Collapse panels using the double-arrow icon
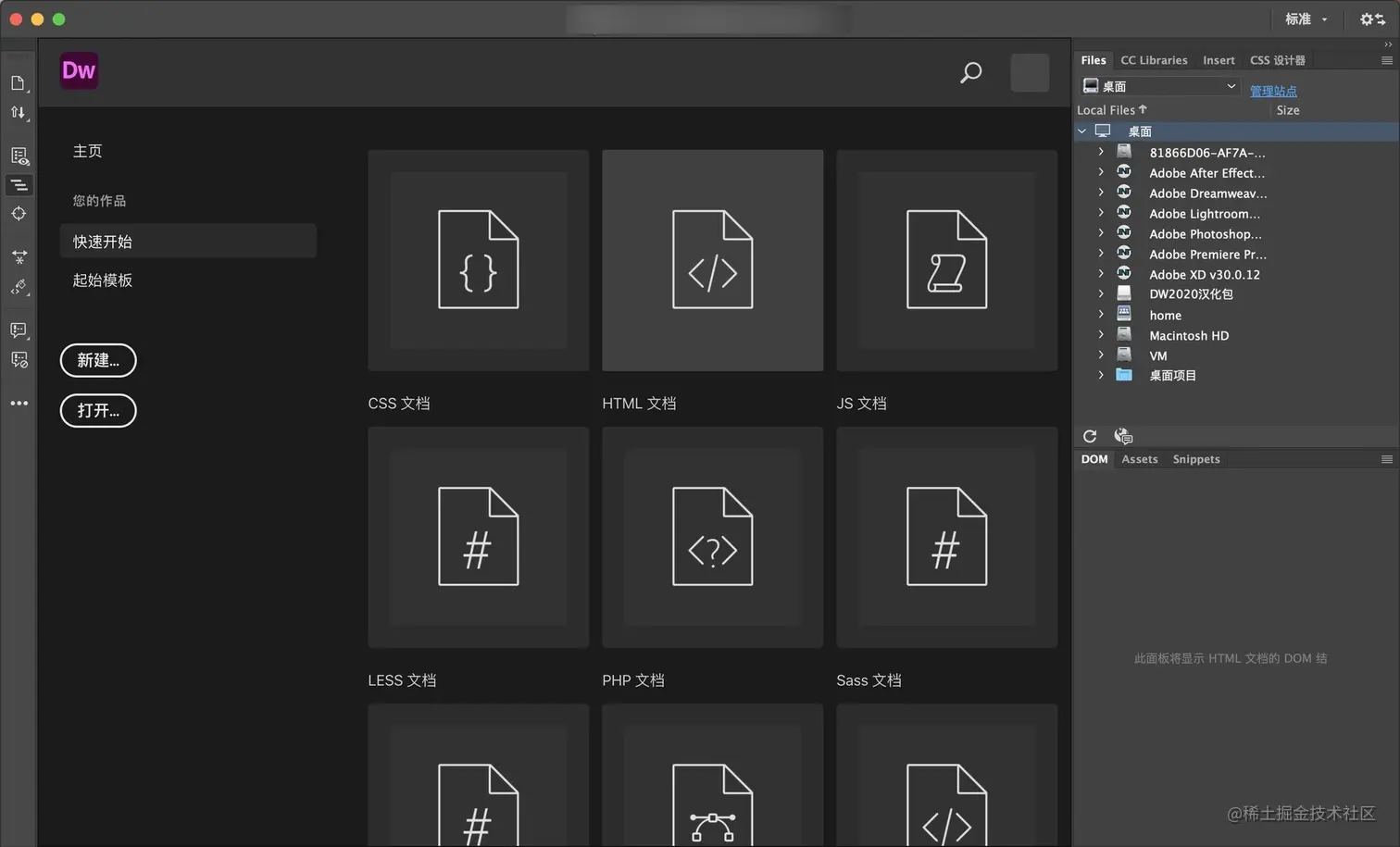The width and height of the screenshot is (1400, 847). 1387,44
